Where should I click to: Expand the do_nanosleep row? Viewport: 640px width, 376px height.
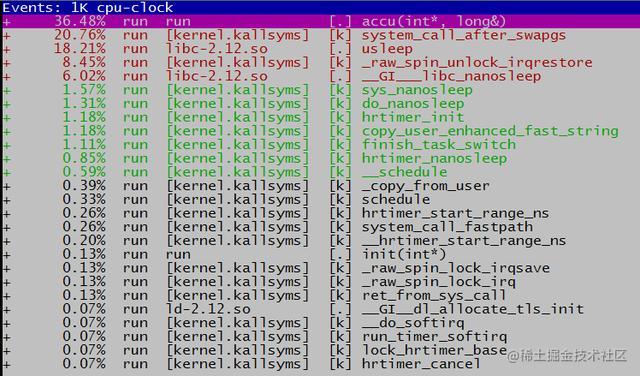point(7,105)
